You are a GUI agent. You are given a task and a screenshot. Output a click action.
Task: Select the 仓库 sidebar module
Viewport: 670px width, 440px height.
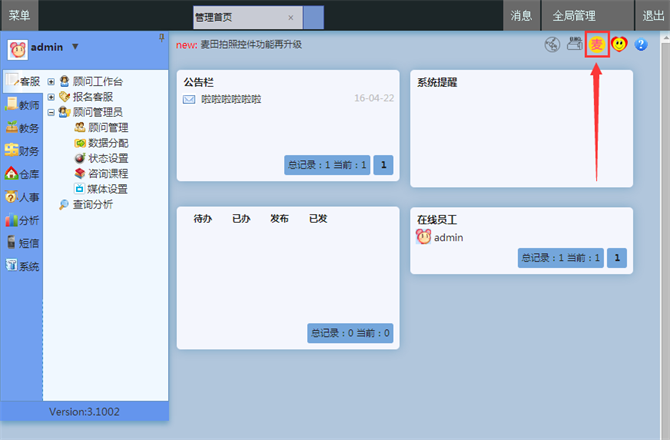point(23,174)
